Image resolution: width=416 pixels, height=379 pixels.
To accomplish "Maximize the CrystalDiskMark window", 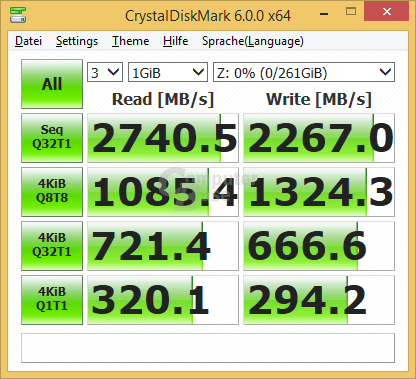I will [x=351, y=12].
